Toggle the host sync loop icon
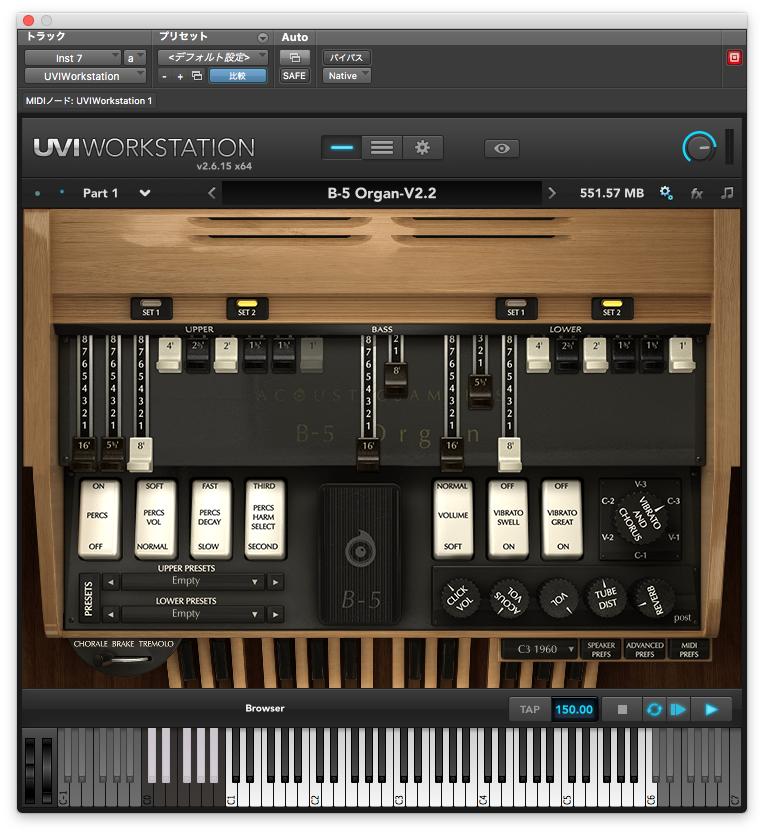Image resolution: width=764 pixels, height=834 pixels. 654,709
